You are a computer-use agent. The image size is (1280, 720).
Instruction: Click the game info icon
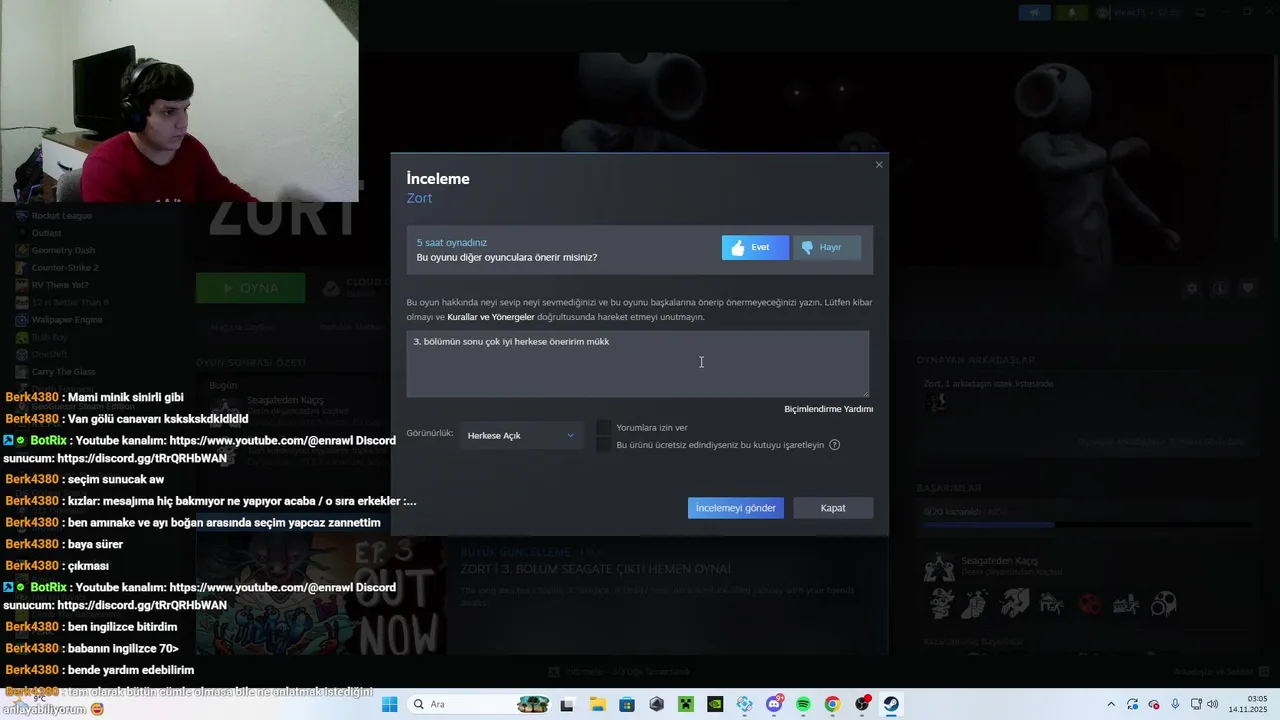[1219, 288]
